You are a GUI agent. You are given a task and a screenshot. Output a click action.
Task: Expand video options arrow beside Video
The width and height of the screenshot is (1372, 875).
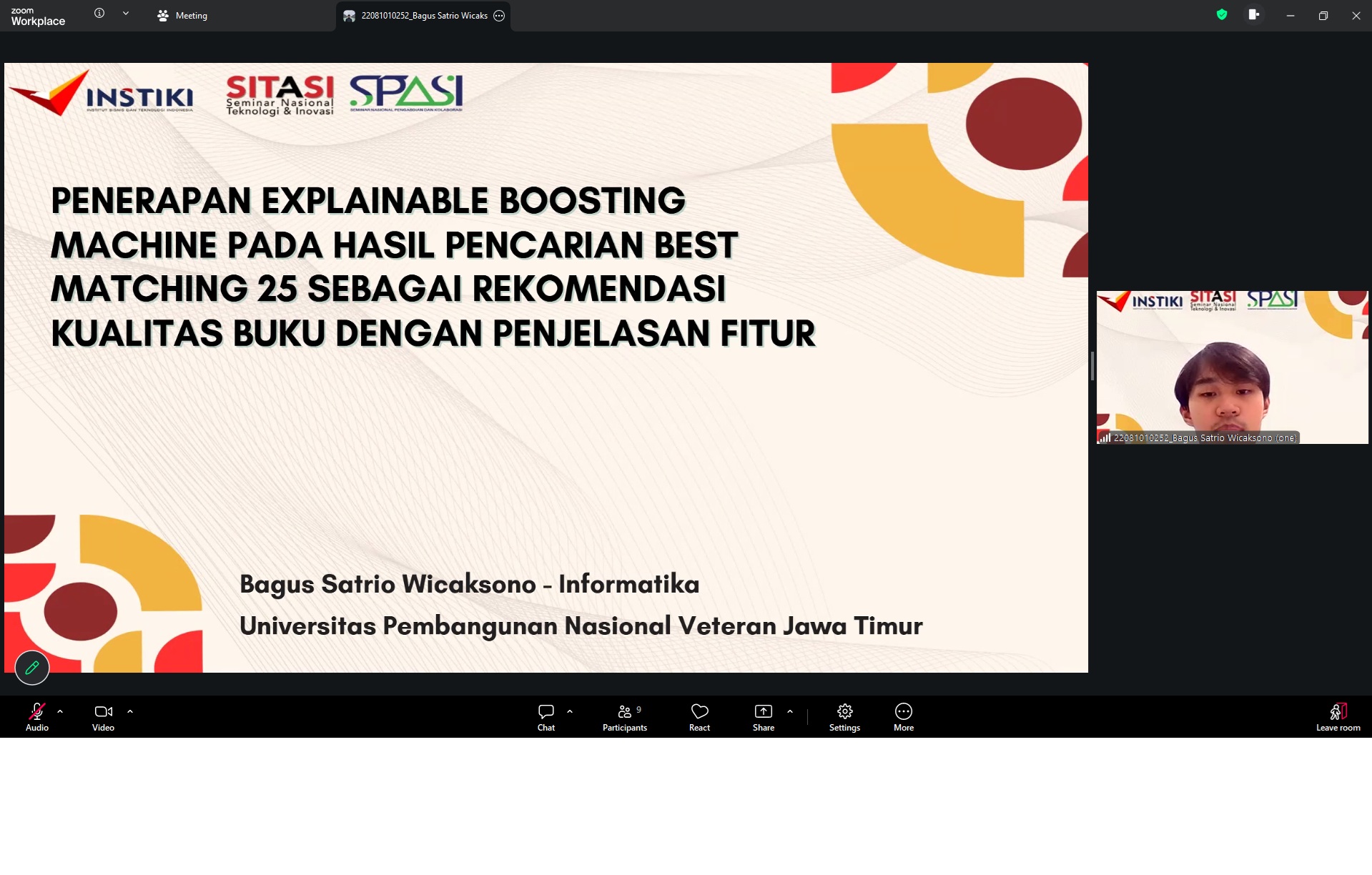(x=130, y=711)
